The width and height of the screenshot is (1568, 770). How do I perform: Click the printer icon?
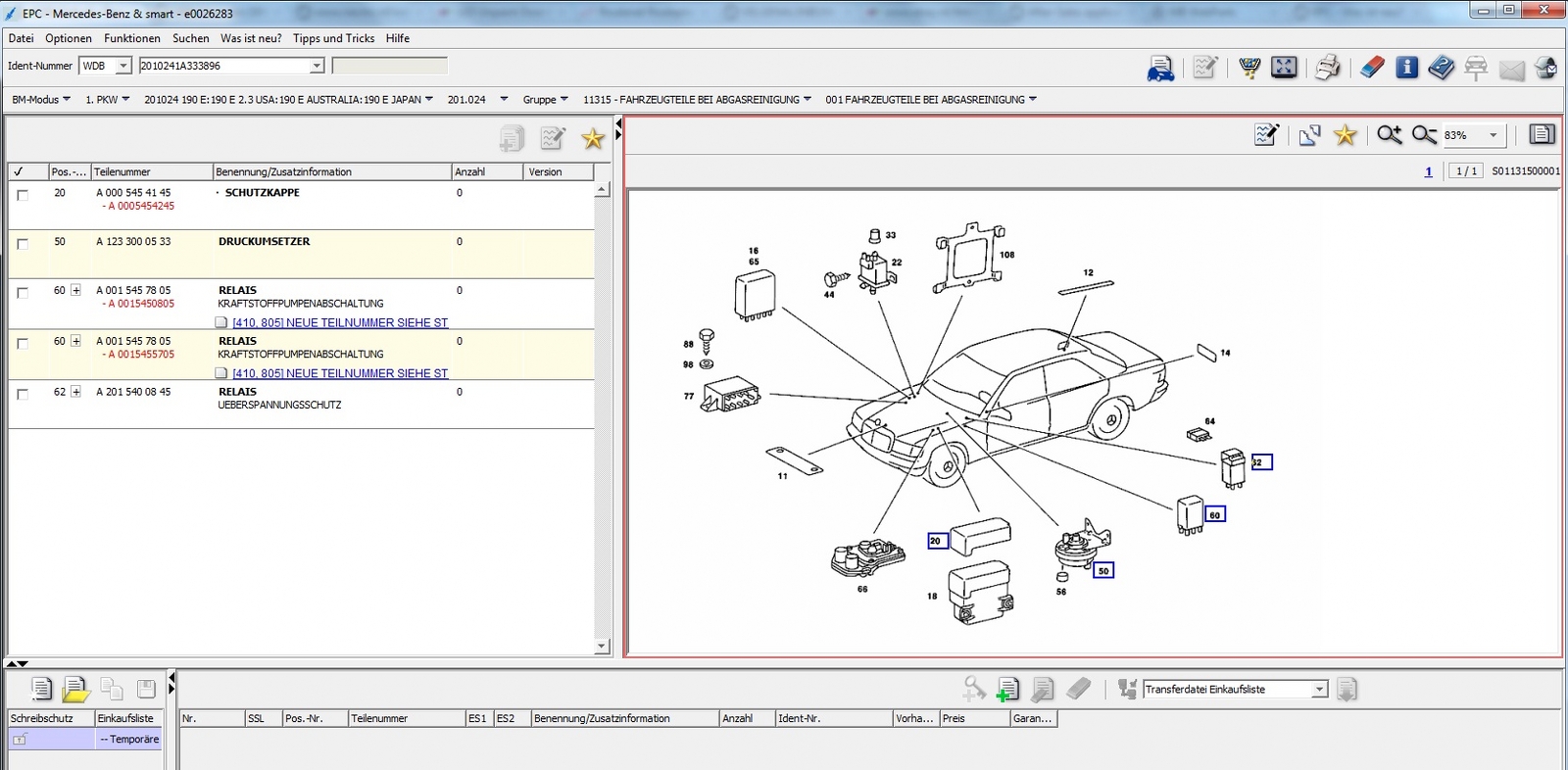(1328, 68)
